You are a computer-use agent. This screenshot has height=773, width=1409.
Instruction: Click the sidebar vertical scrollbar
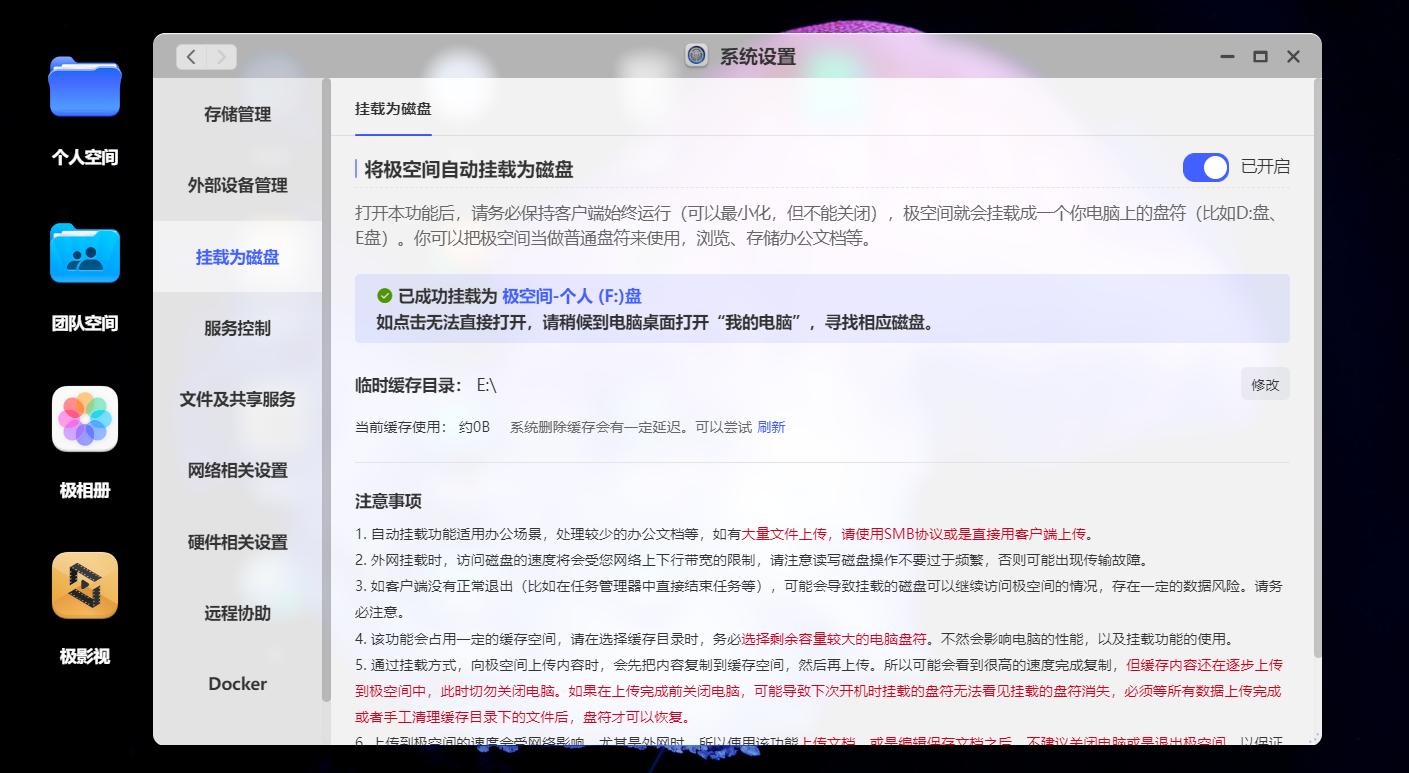(326, 390)
